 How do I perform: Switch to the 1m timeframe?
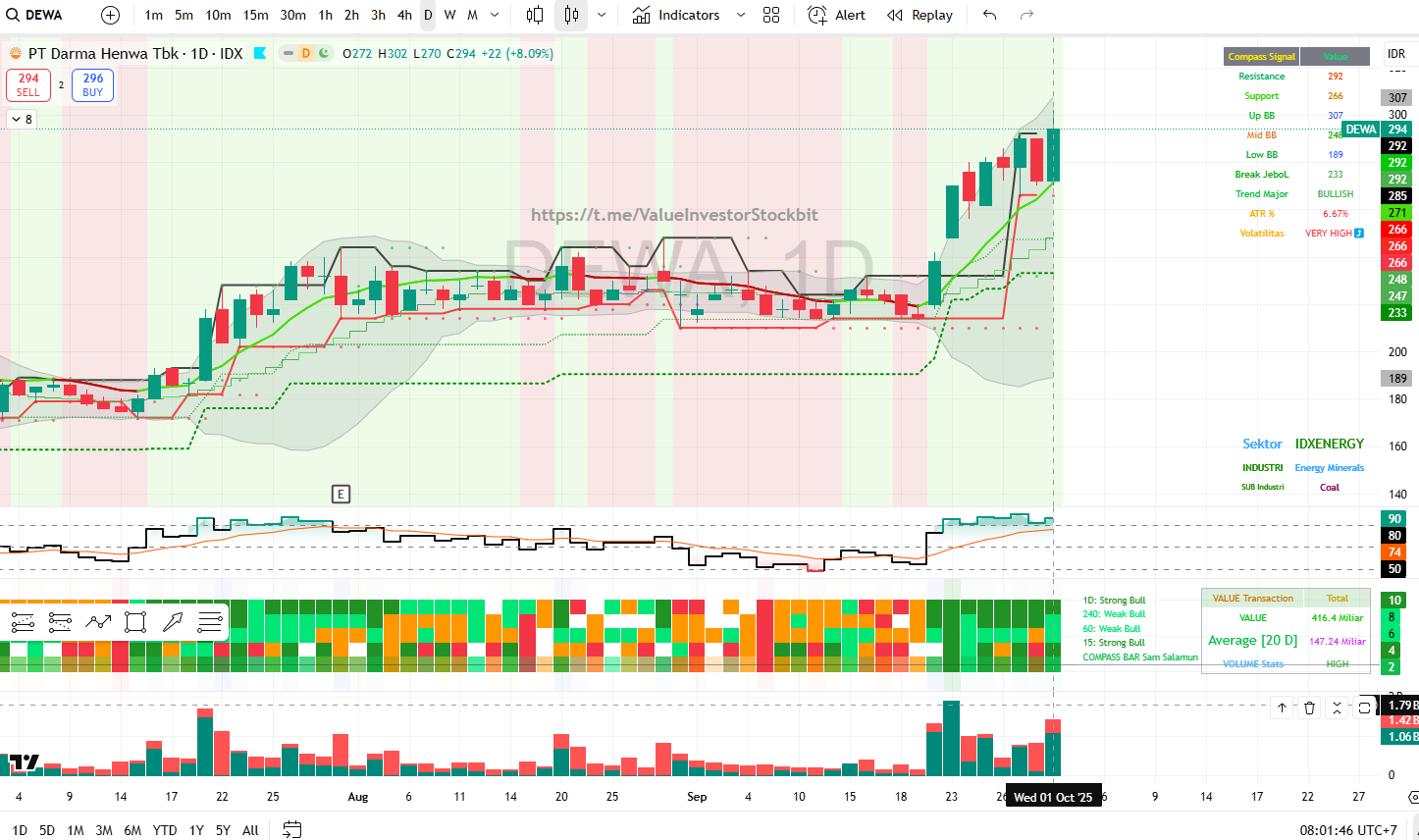click(154, 15)
